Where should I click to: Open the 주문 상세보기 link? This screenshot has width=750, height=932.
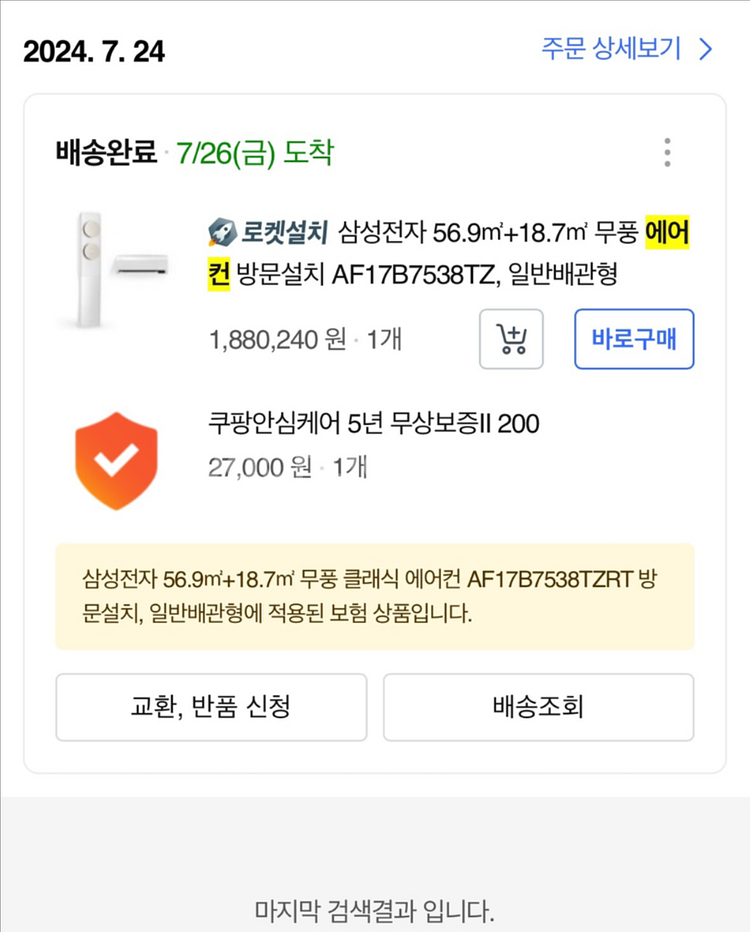(612, 49)
